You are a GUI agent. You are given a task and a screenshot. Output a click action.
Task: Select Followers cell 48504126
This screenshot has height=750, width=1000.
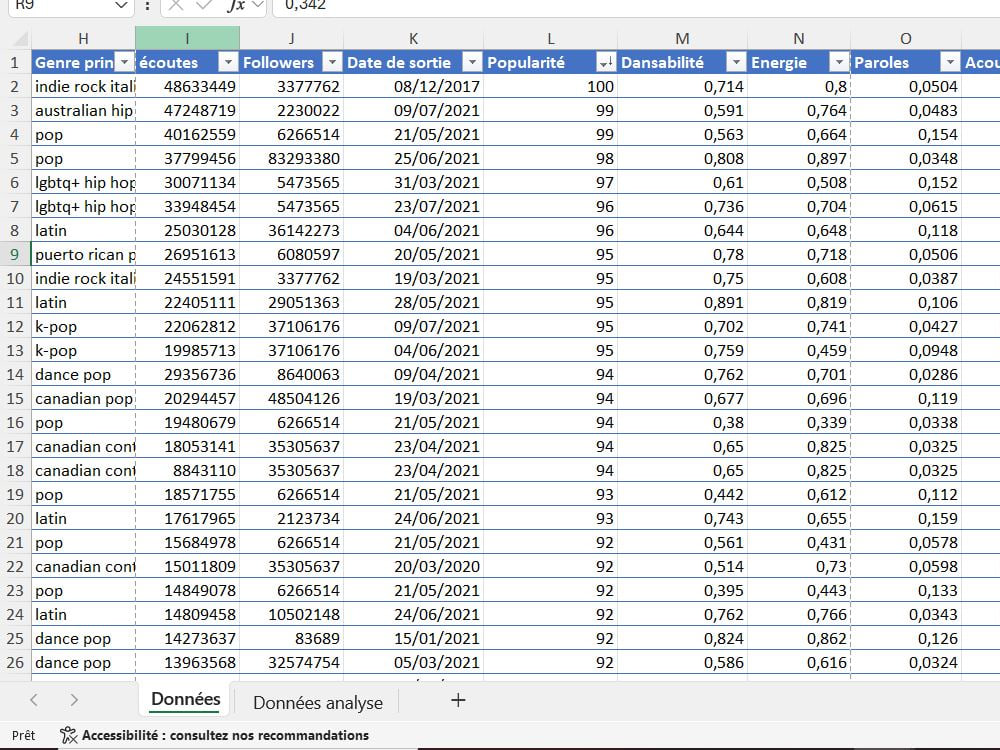(x=291, y=399)
